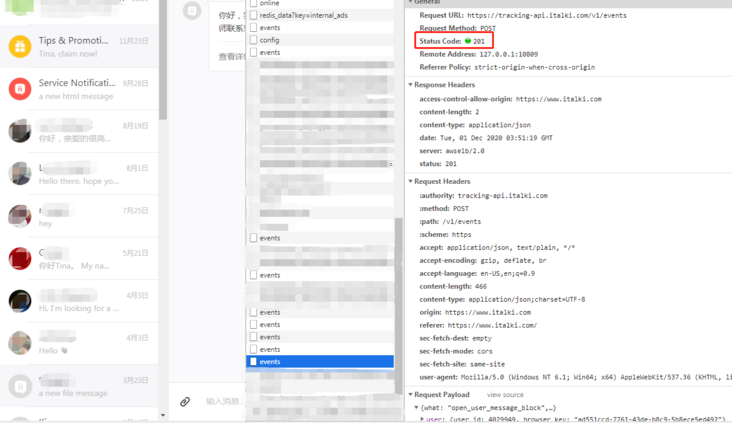Click the red Service Notification icon
732x423 pixels.
tap(20, 89)
